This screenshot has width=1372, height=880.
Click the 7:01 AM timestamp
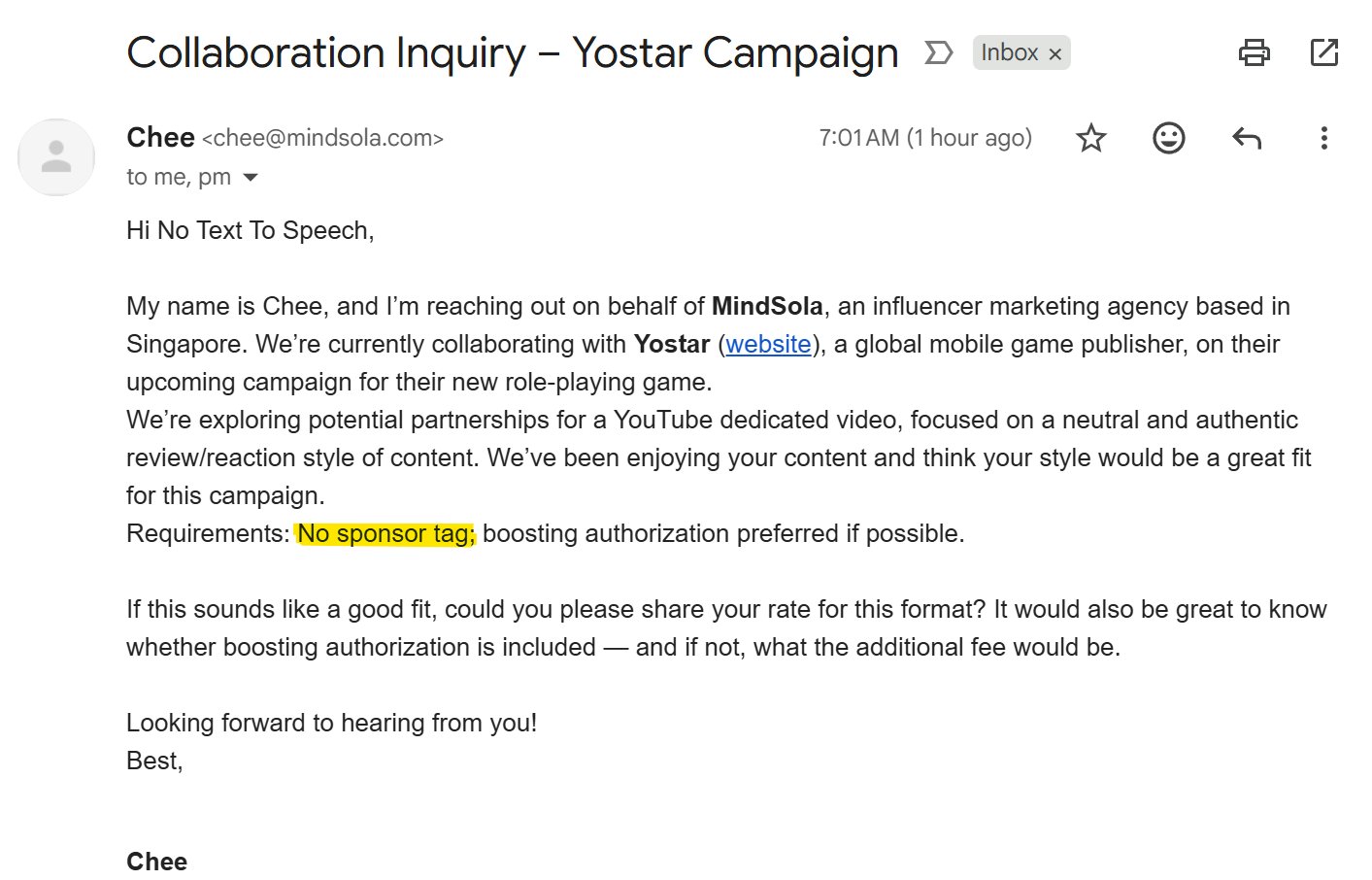click(x=925, y=138)
